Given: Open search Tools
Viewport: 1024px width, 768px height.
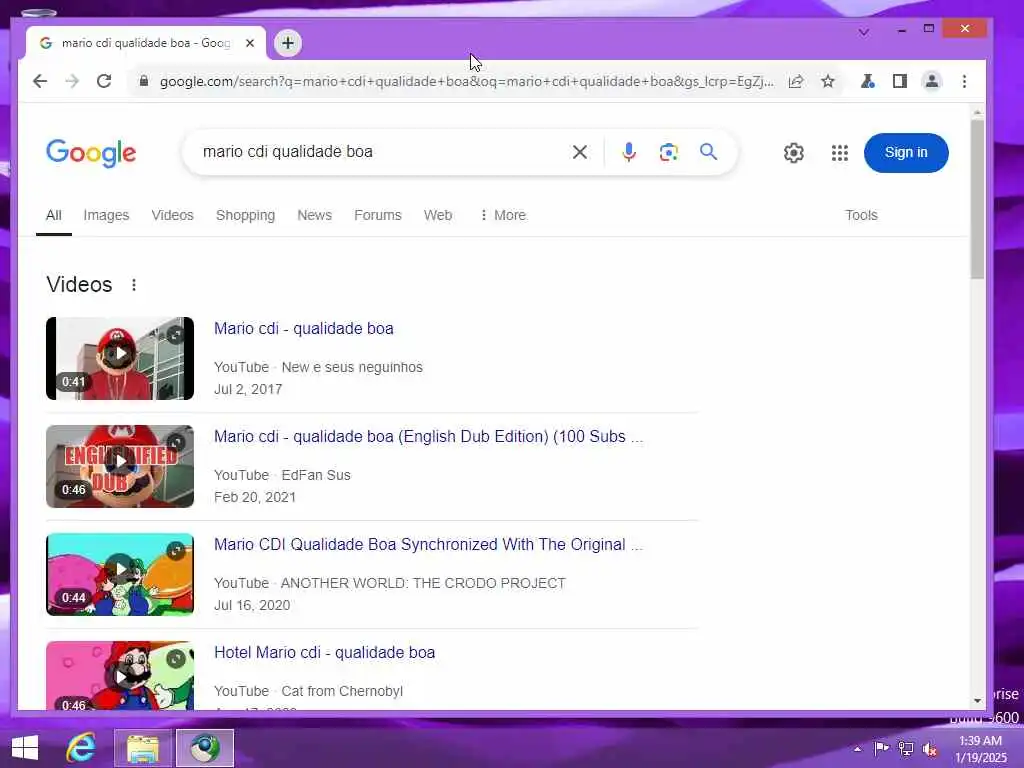Looking at the screenshot, I should pyautogui.click(x=861, y=216).
